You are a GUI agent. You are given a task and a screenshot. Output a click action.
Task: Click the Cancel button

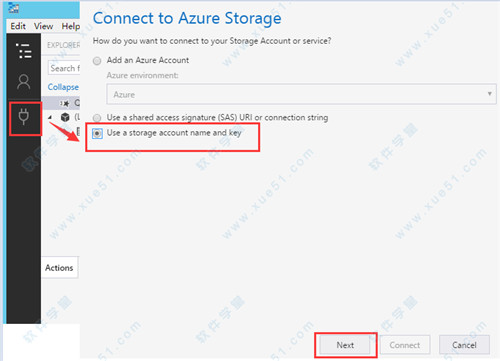(x=464, y=345)
